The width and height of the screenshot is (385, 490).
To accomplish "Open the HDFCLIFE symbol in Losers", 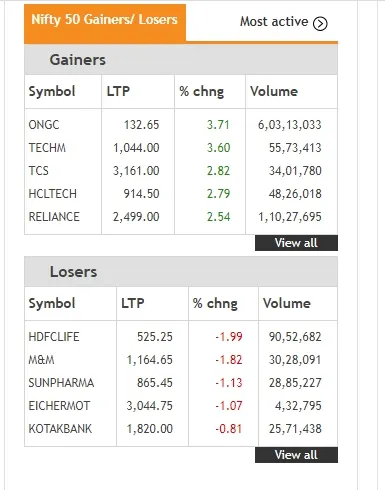I will tap(54, 337).
